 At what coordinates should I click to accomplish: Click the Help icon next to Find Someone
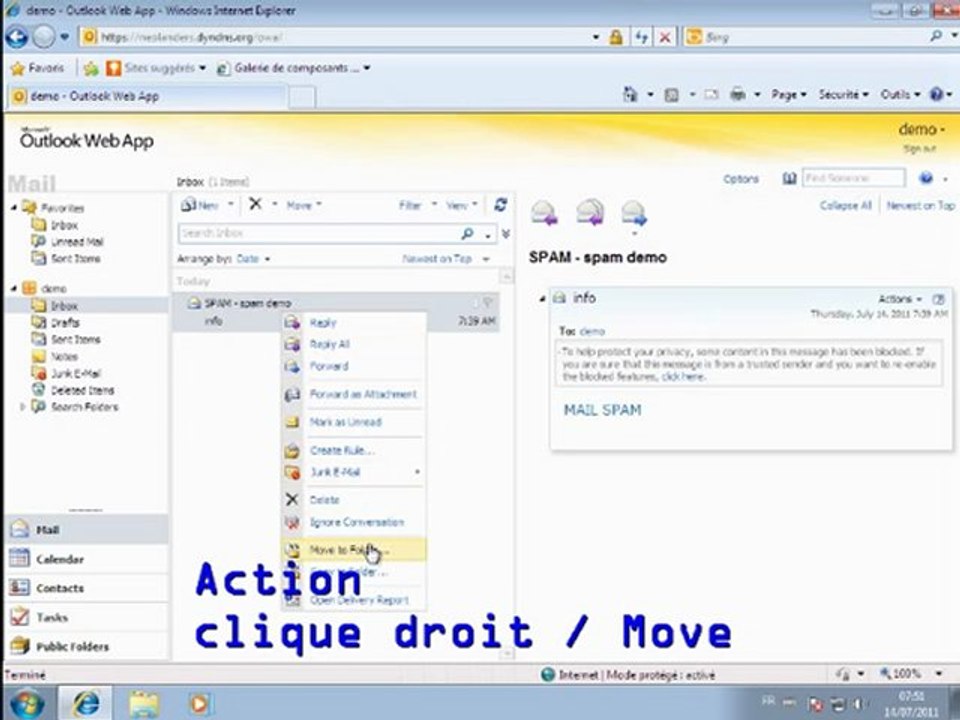coord(926,178)
